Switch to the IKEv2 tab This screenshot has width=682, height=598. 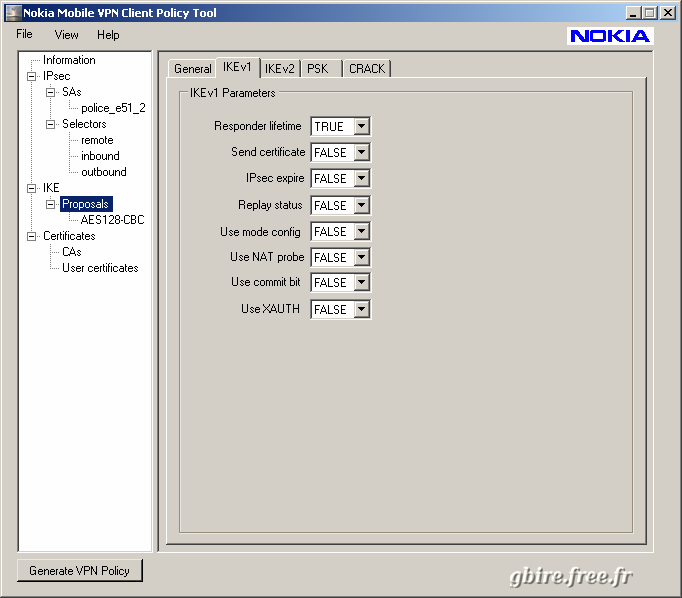pyautogui.click(x=280, y=69)
